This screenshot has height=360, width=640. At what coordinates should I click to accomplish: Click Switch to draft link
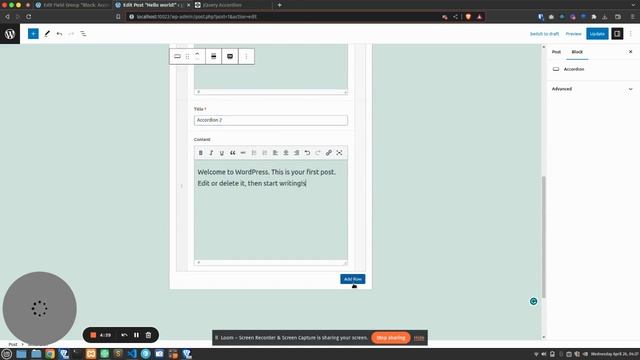pyautogui.click(x=544, y=34)
